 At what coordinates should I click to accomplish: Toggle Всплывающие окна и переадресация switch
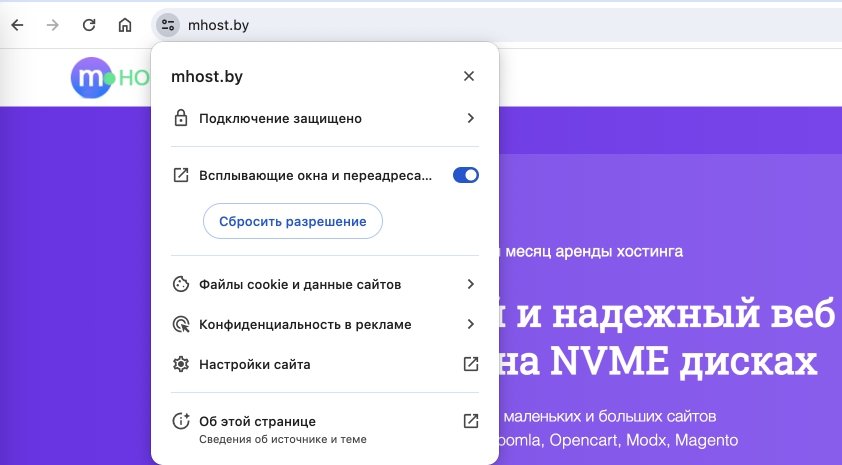[x=466, y=175]
